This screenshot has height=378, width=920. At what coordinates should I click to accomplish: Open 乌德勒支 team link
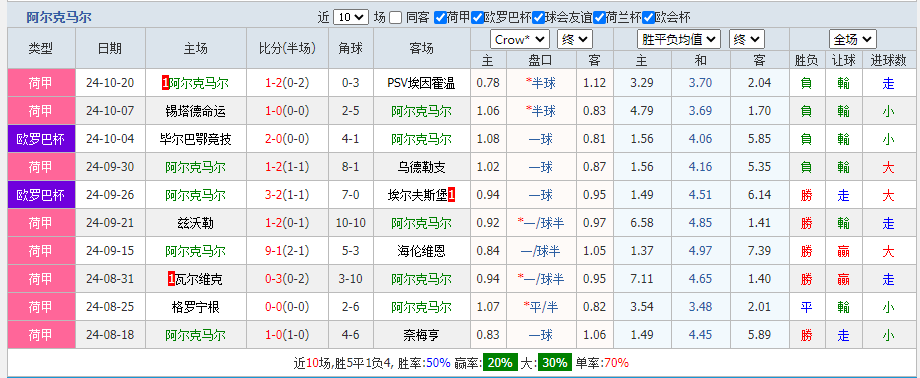421,167
